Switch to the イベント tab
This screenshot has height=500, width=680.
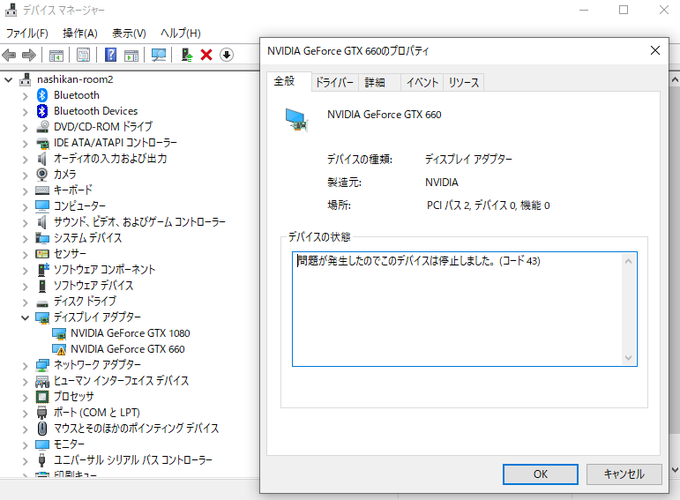pos(422,82)
